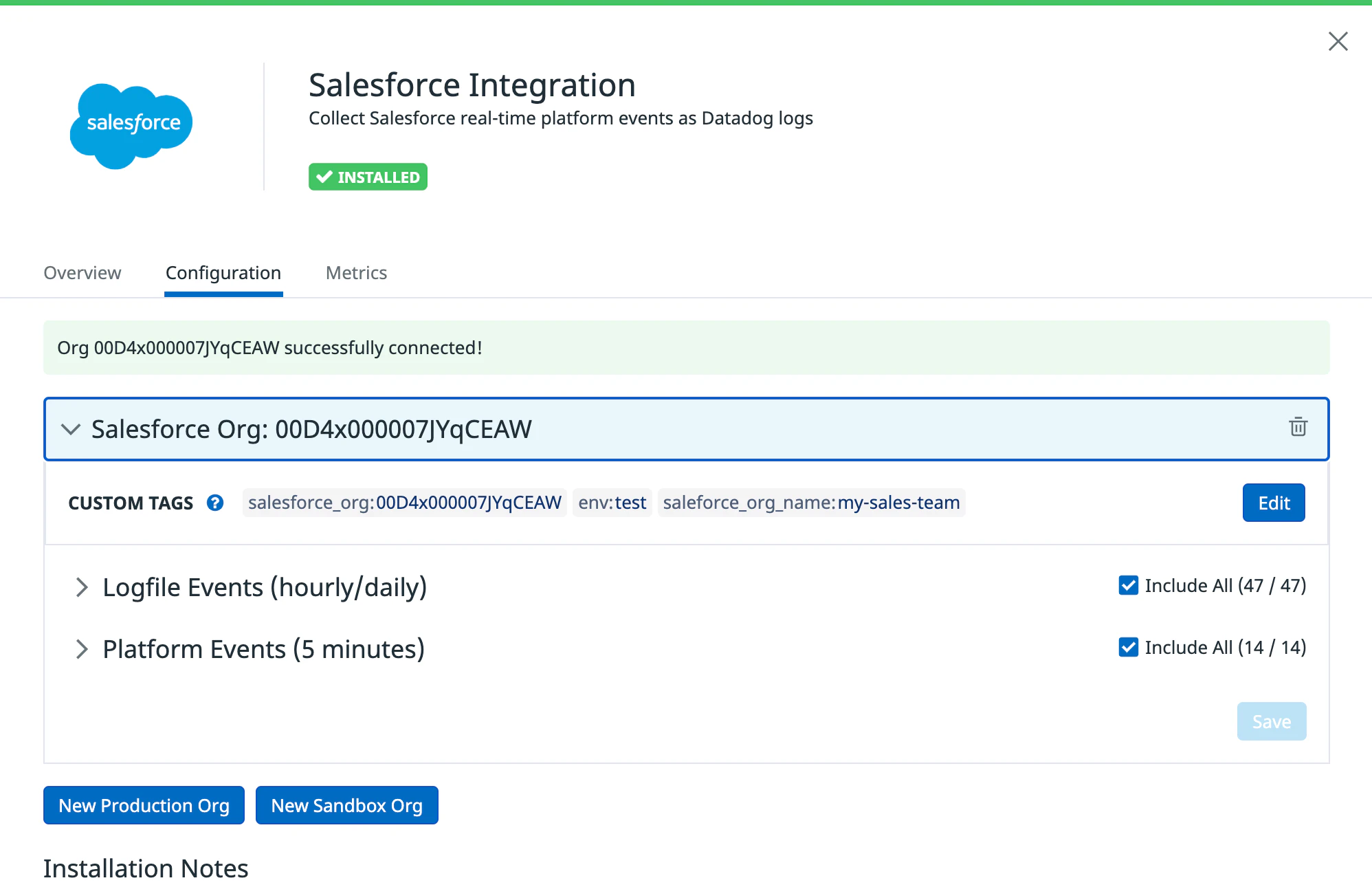Collapse the Salesforce Org 00D4x000007JYqCEAW section
This screenshot has width=1372, height=887.
pos(71,429)
